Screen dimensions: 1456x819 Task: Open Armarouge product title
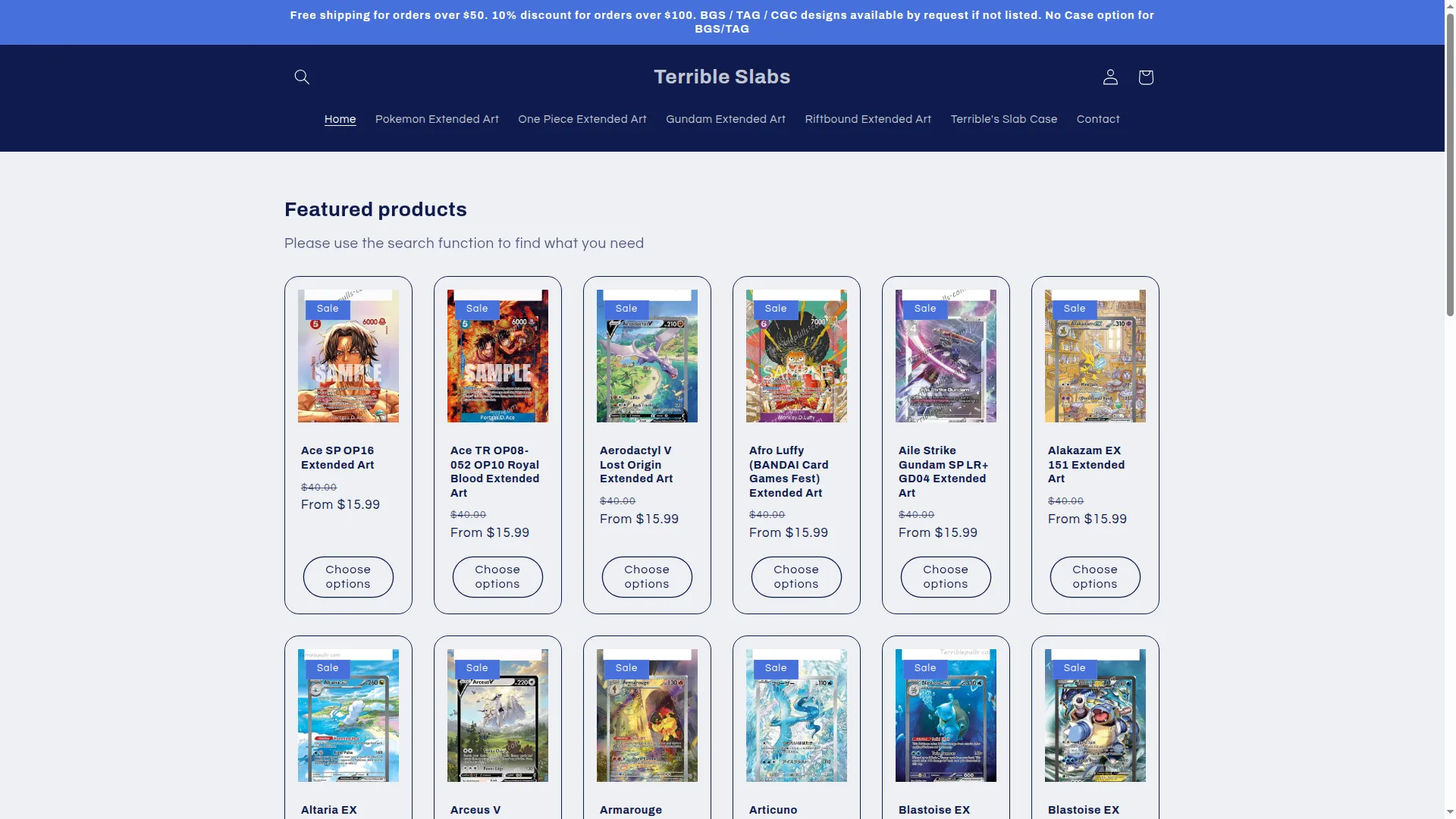(x=631, y=810)
